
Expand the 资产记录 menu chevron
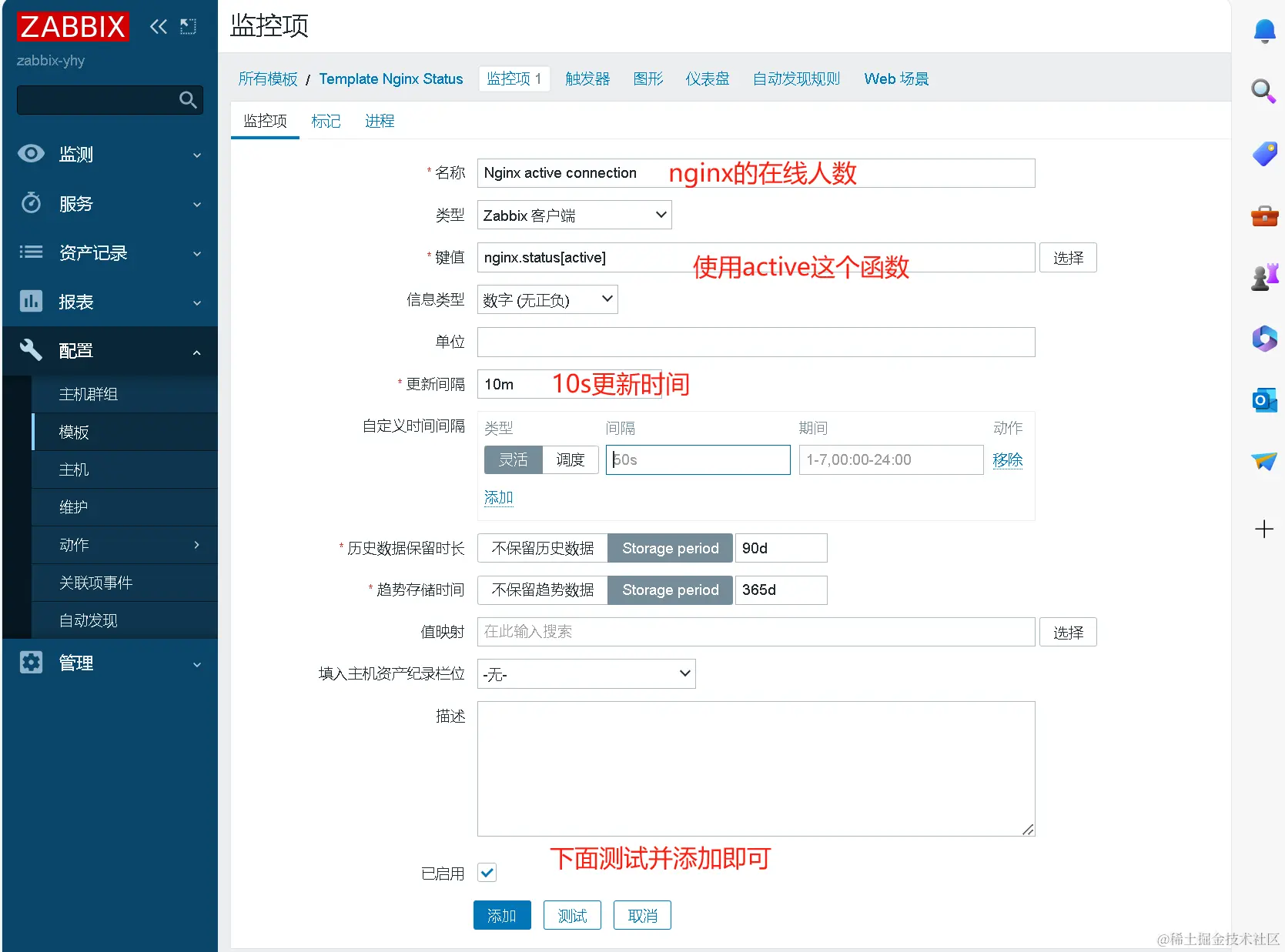pos(197,253)
